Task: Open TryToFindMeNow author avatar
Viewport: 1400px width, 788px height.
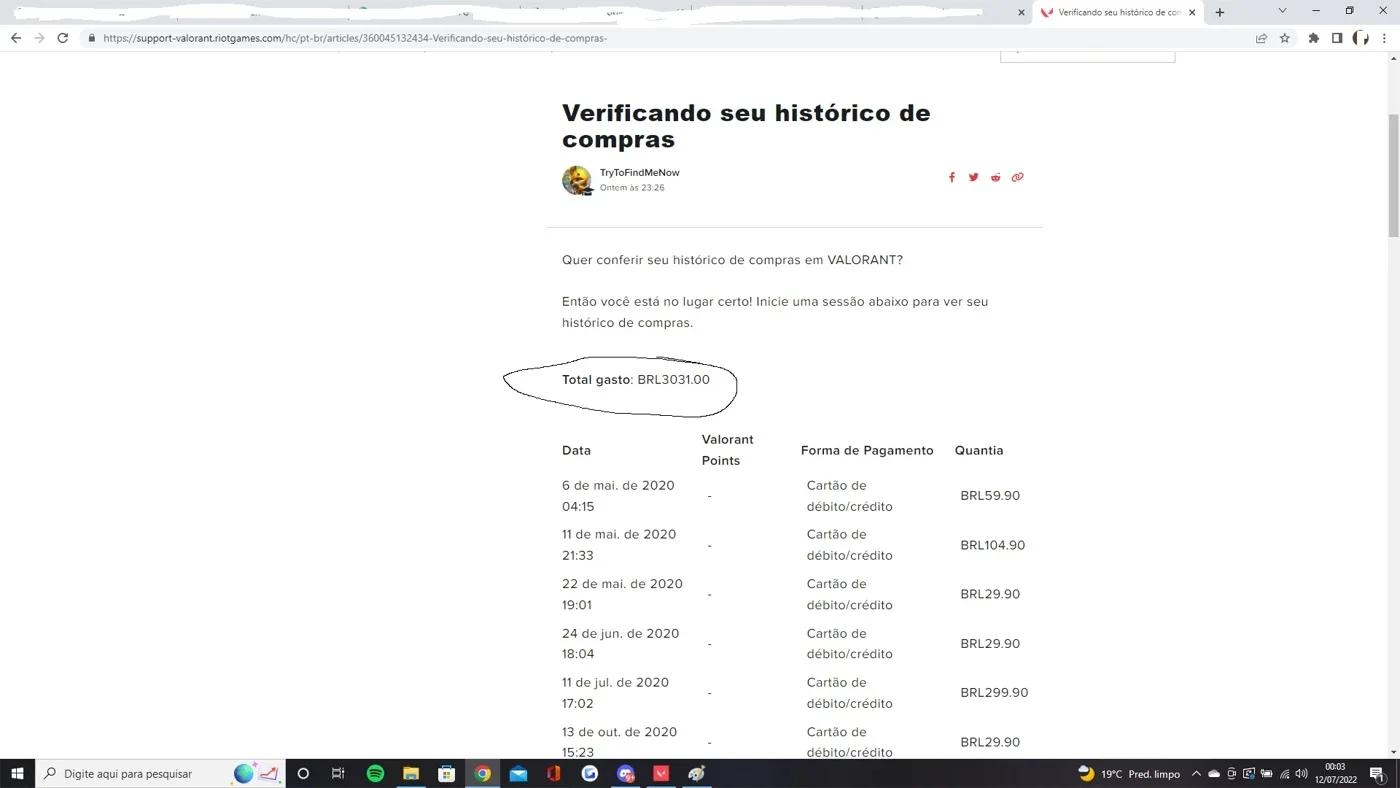Action: point(577,180)
